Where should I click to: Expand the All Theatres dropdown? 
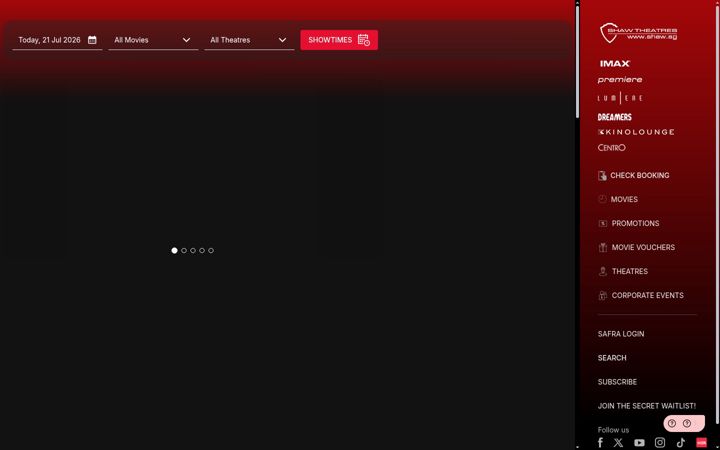(249, 40)
